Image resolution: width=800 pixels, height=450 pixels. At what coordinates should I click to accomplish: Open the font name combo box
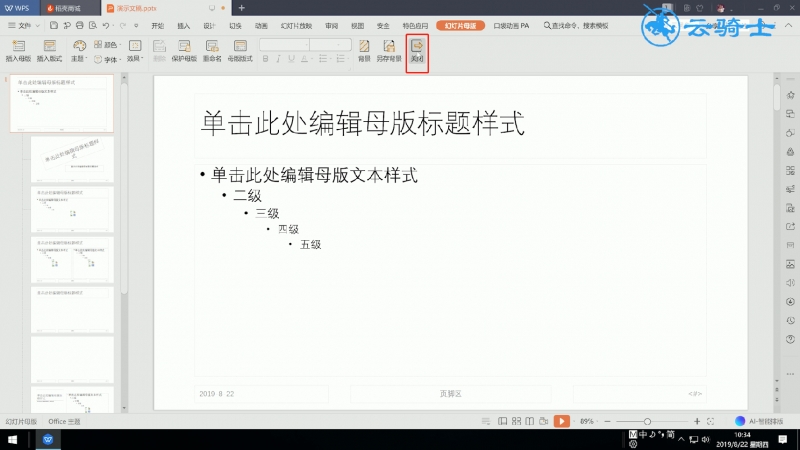coord(285,45)
